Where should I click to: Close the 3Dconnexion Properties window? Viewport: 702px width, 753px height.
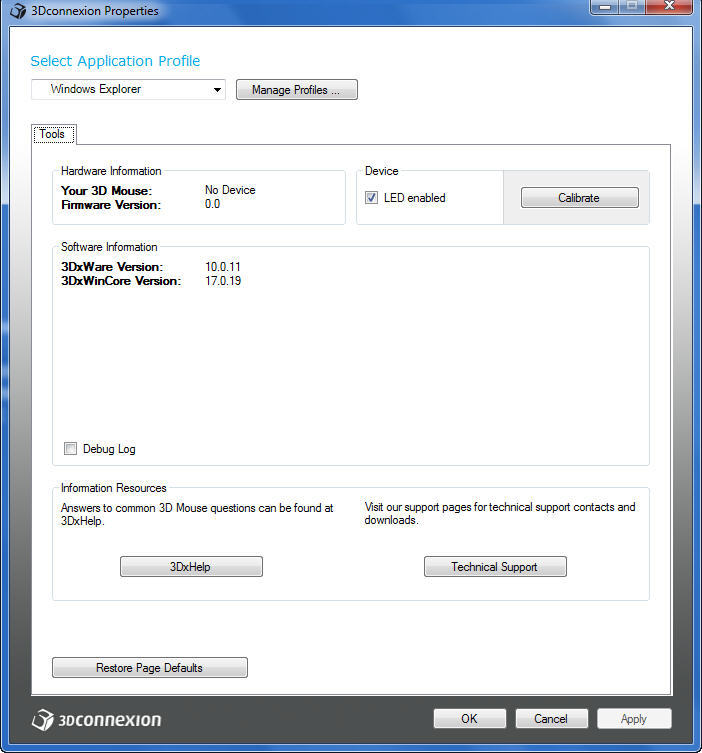click(668, 7)
